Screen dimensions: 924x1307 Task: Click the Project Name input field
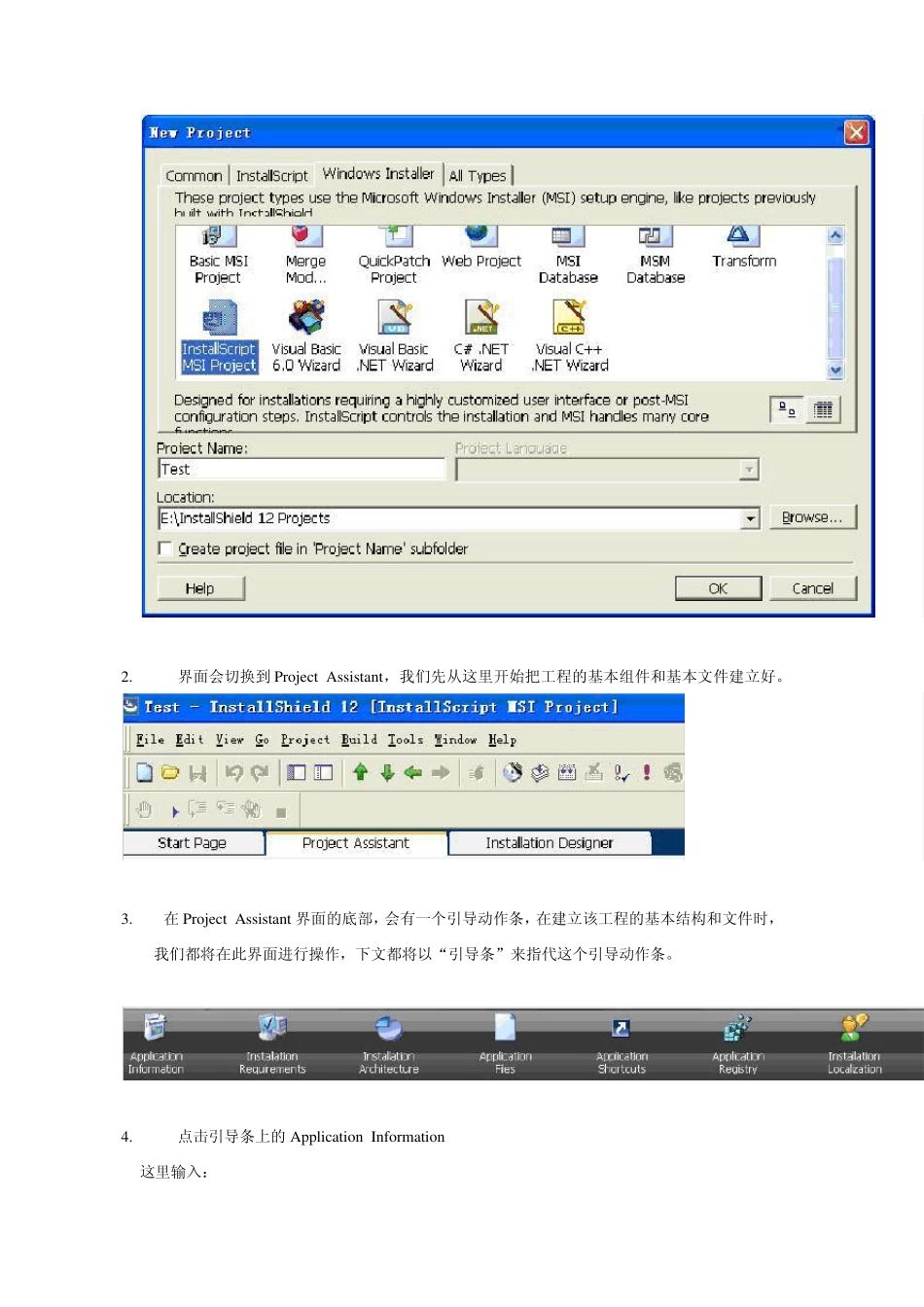tap(302, 469)
